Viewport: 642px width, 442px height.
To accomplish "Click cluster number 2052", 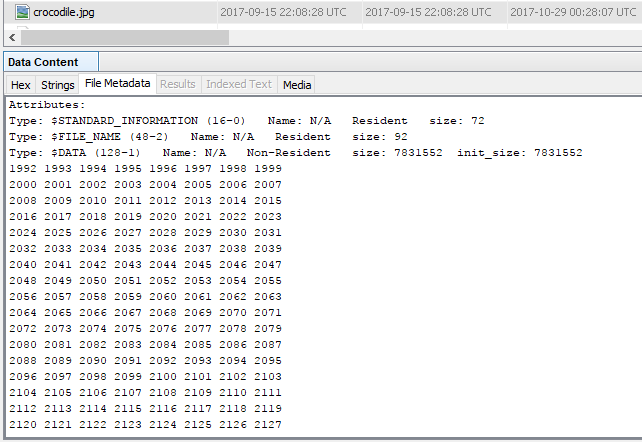I will (x=163, y=280).
